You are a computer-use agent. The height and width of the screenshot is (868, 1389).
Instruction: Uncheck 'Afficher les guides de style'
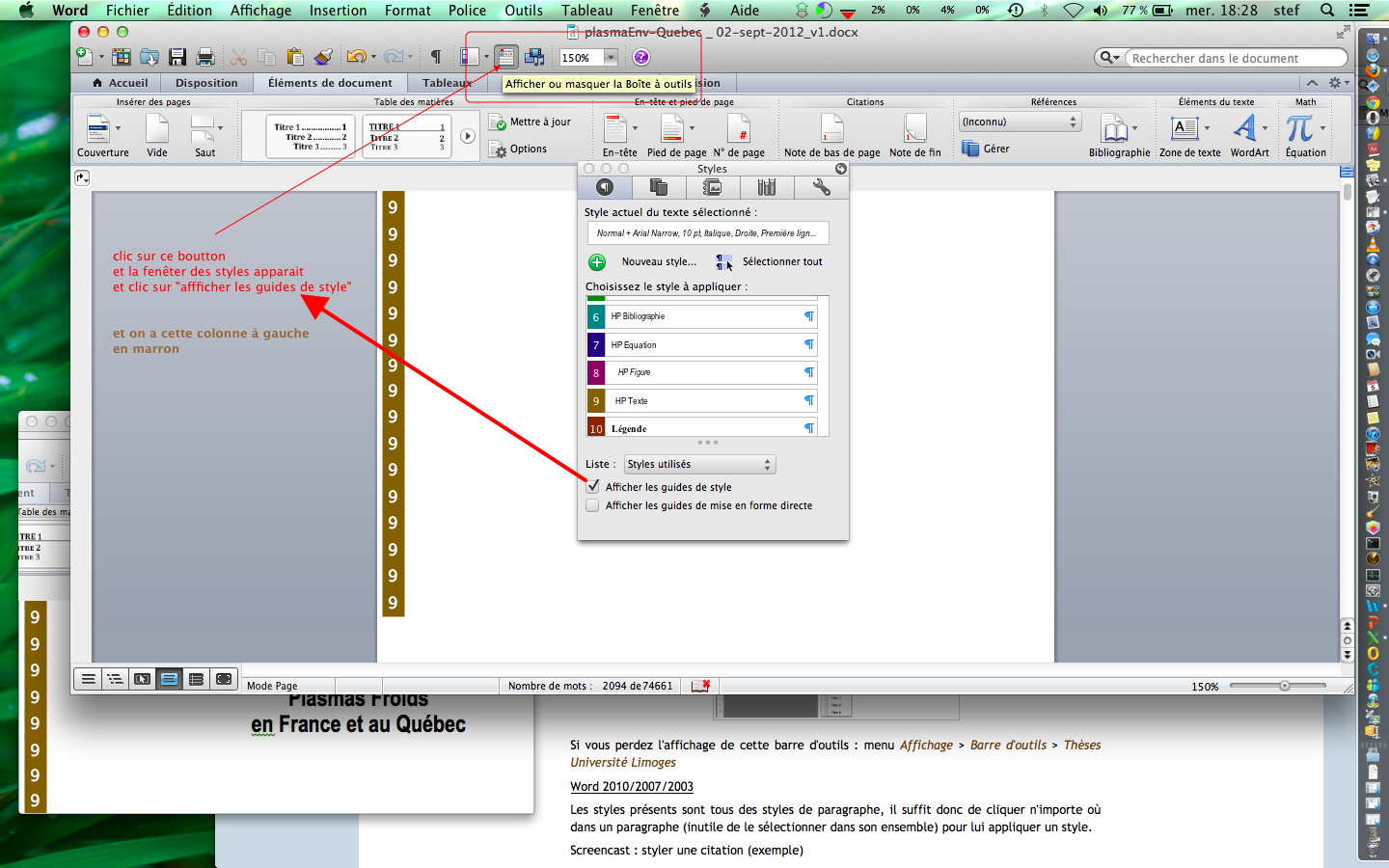point(592,487)
